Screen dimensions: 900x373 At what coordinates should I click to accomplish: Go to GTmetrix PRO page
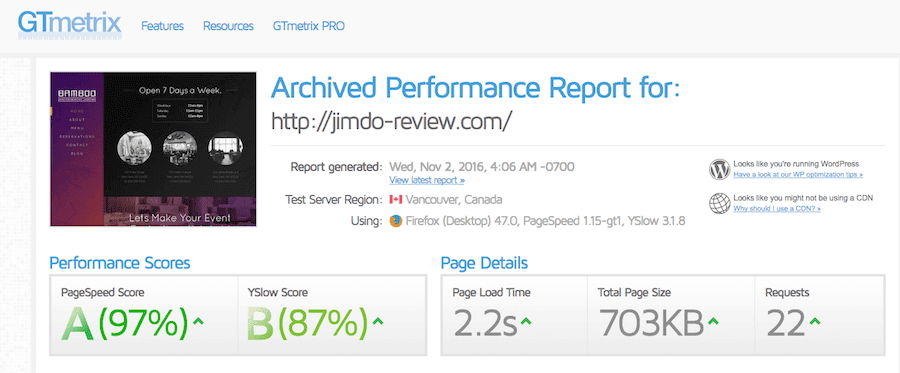309,26
